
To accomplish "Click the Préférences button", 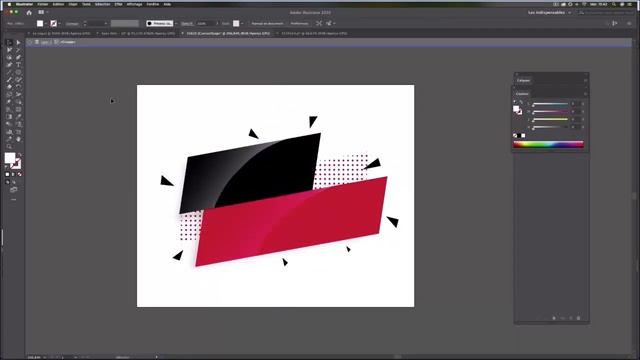I will click(300, 23).
